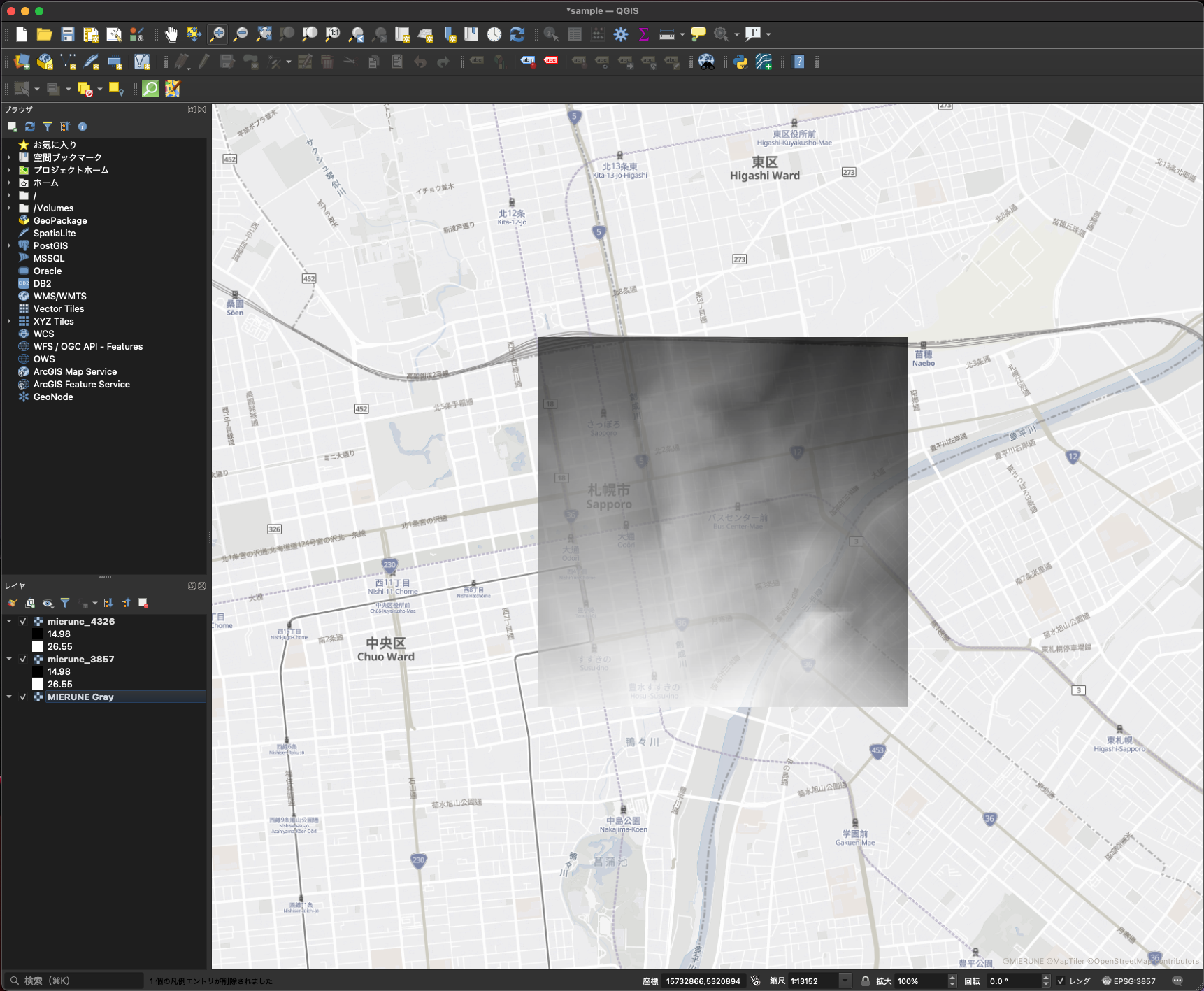This screenshot has width=1204, height=991.
Task: Click the black 14.98 legend swatch
Action: [x=38, y=634]
